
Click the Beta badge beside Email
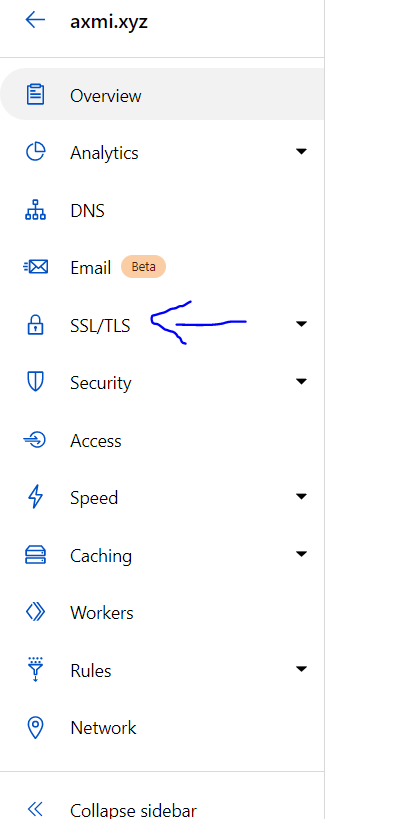[x=143, y=266]
